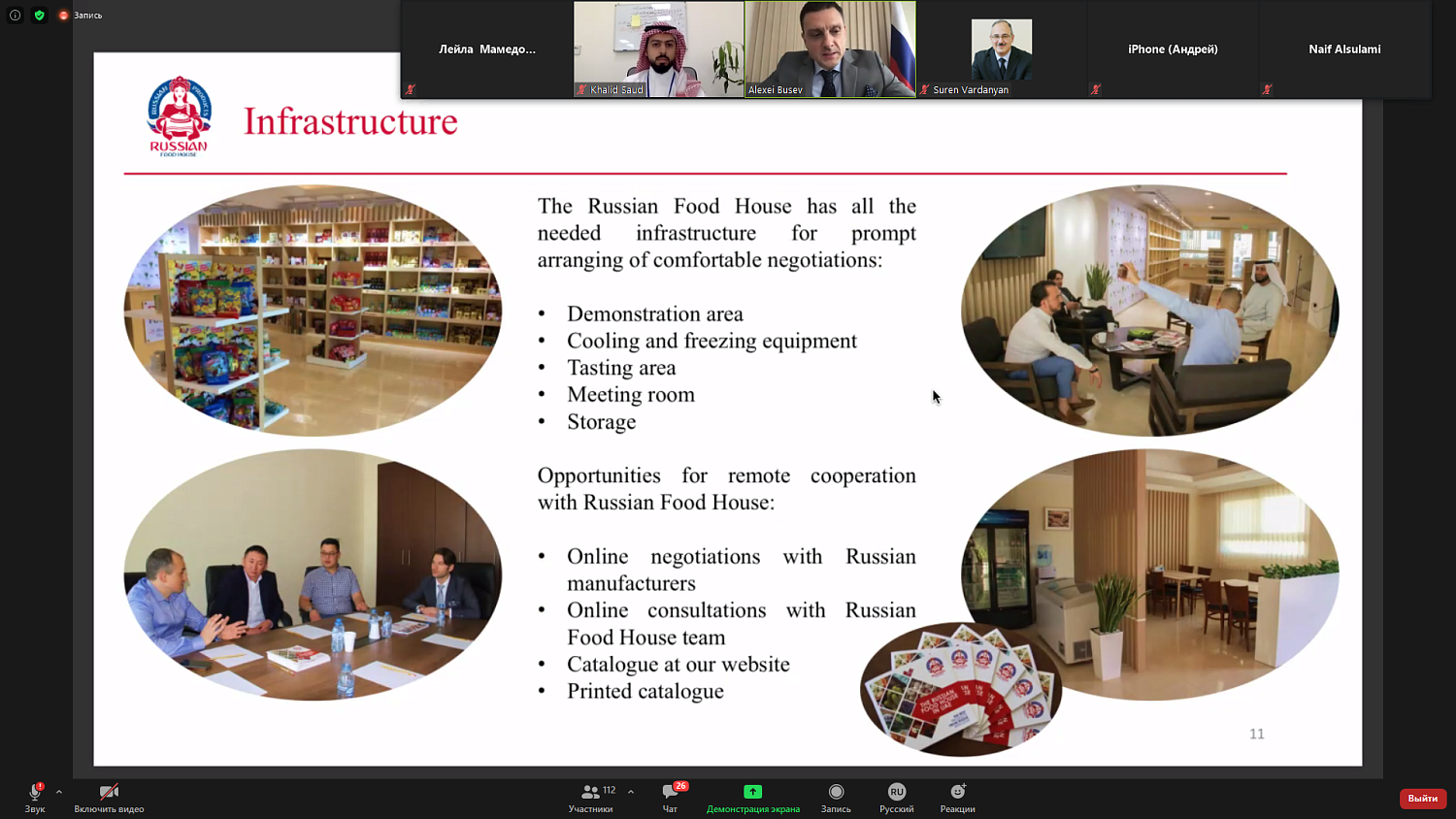Click the green encryption shield icon
The image size is (1456, 819).
[40, 16]
